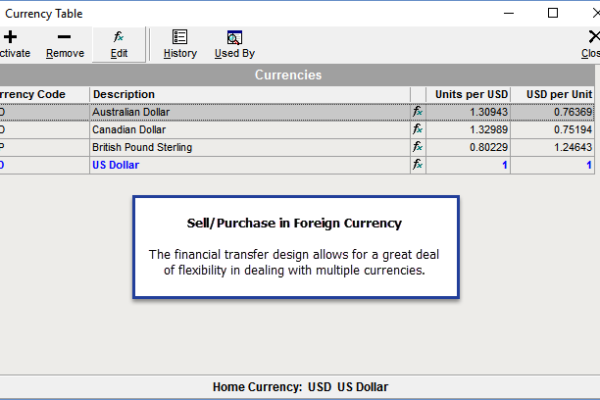The height and width of the screenshot is (400, 600).
Task: Click the fx icon in US Dollar row
Action: click(418, 165)
